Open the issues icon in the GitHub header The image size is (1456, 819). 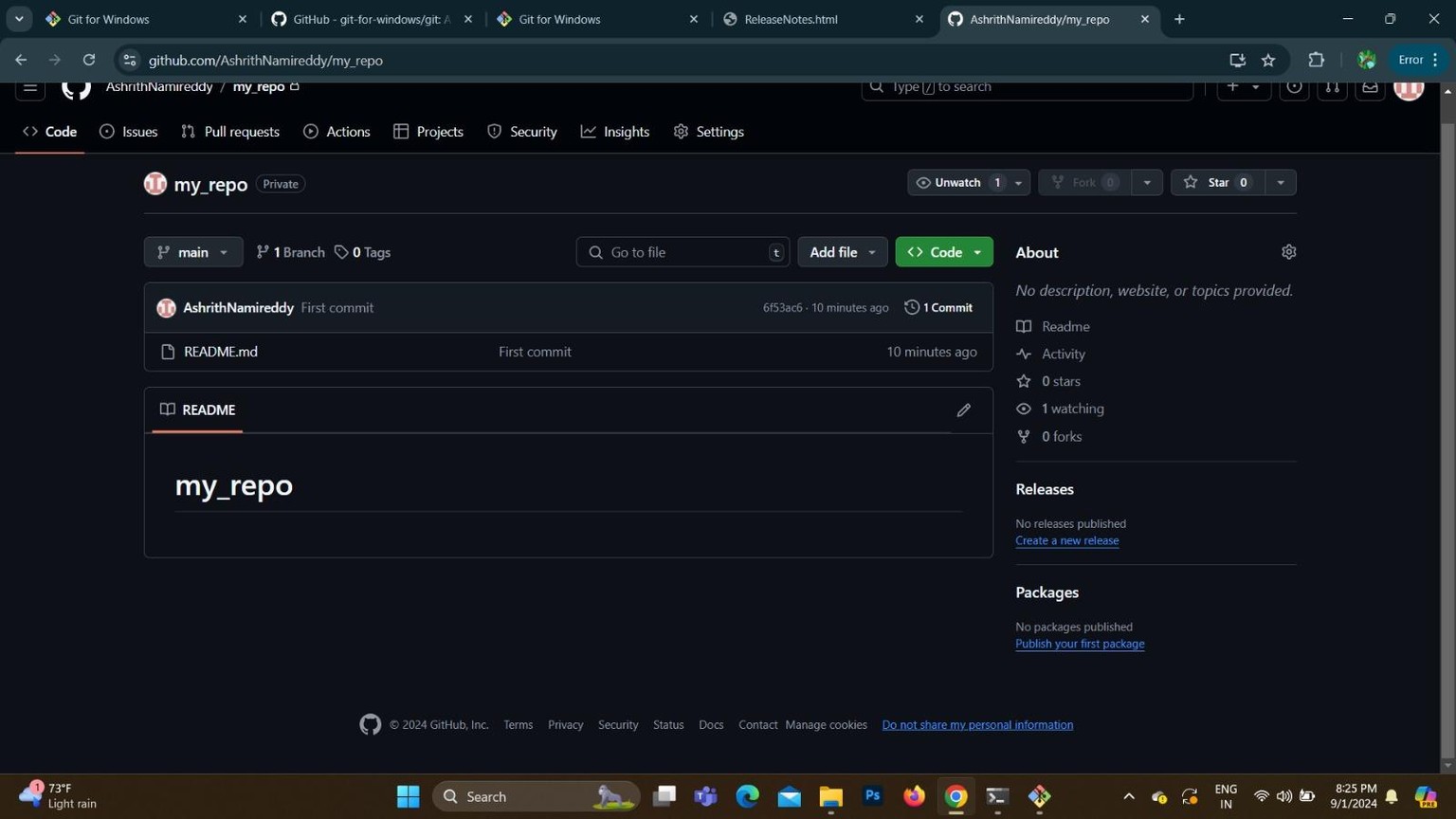[1294, 87]
